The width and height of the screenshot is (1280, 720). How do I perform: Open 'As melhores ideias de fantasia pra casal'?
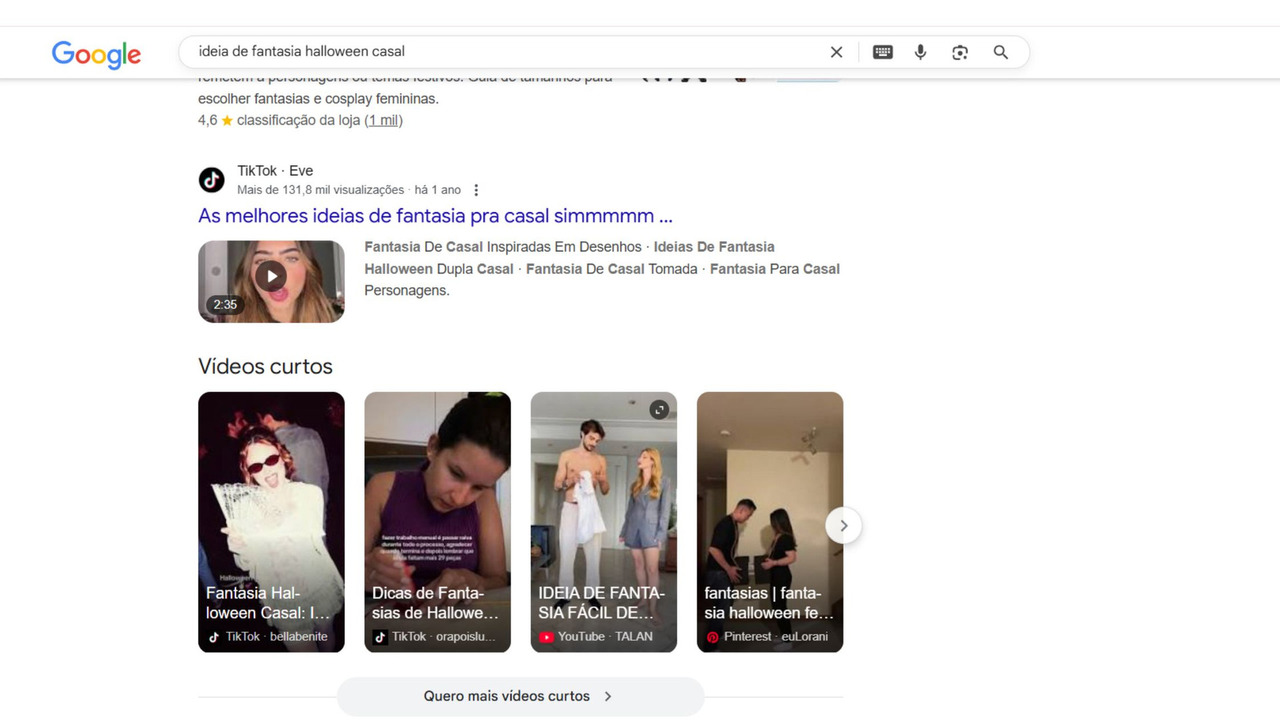coord(434,215)
